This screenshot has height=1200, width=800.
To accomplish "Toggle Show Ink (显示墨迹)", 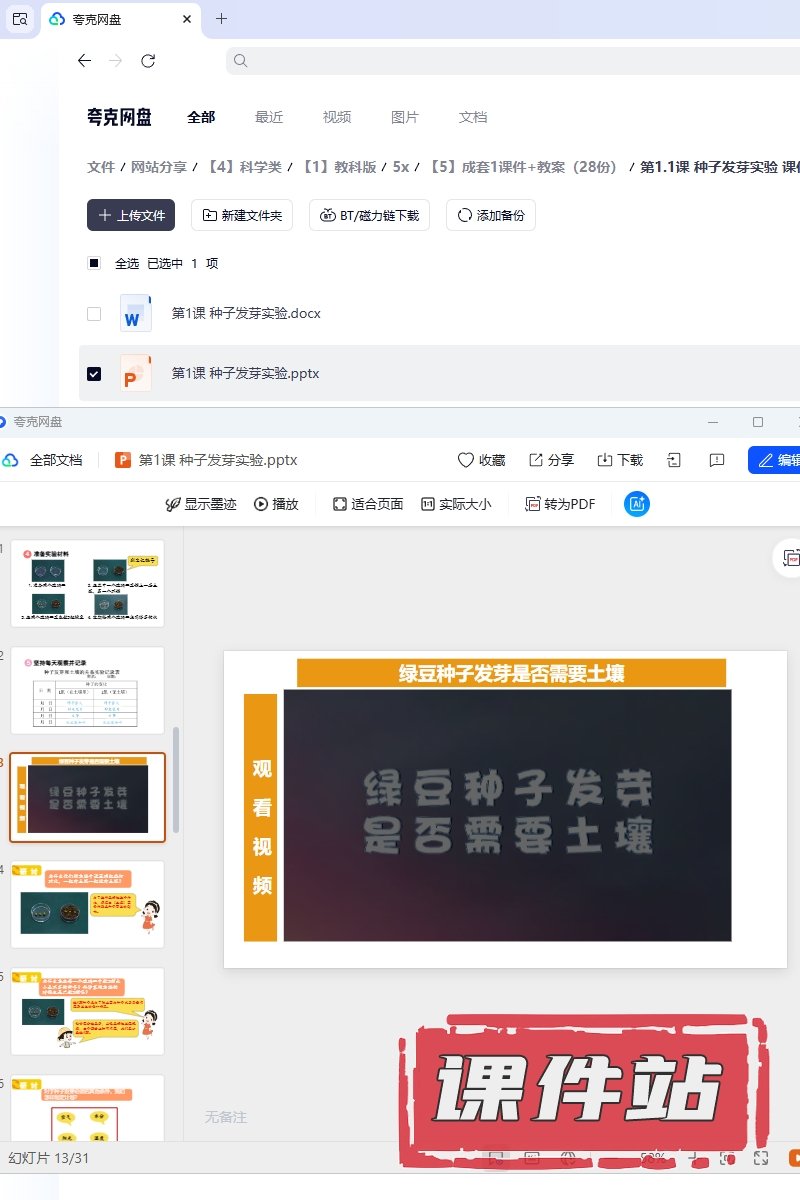I will click(x=200, y=504).
